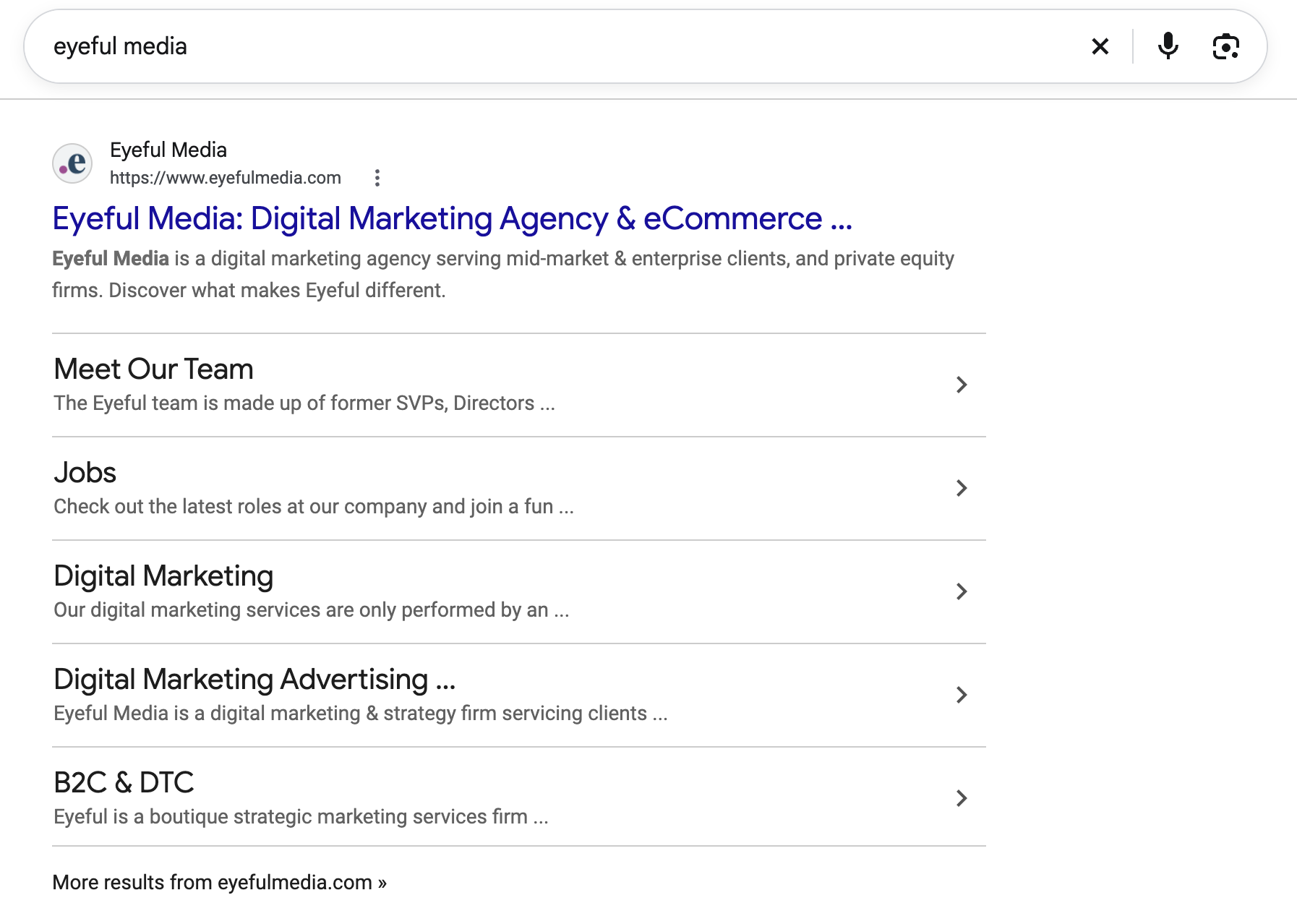Viewport: 1297px width, 924px height.
Task: Expand the chevron on Digital Marketing Advertising row
Action: click(x=962, y=695)
